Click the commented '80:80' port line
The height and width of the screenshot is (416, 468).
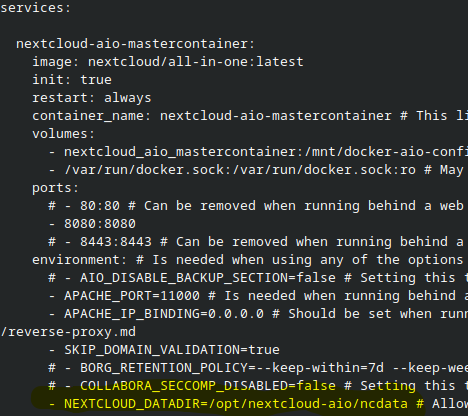tap(258, 206)
